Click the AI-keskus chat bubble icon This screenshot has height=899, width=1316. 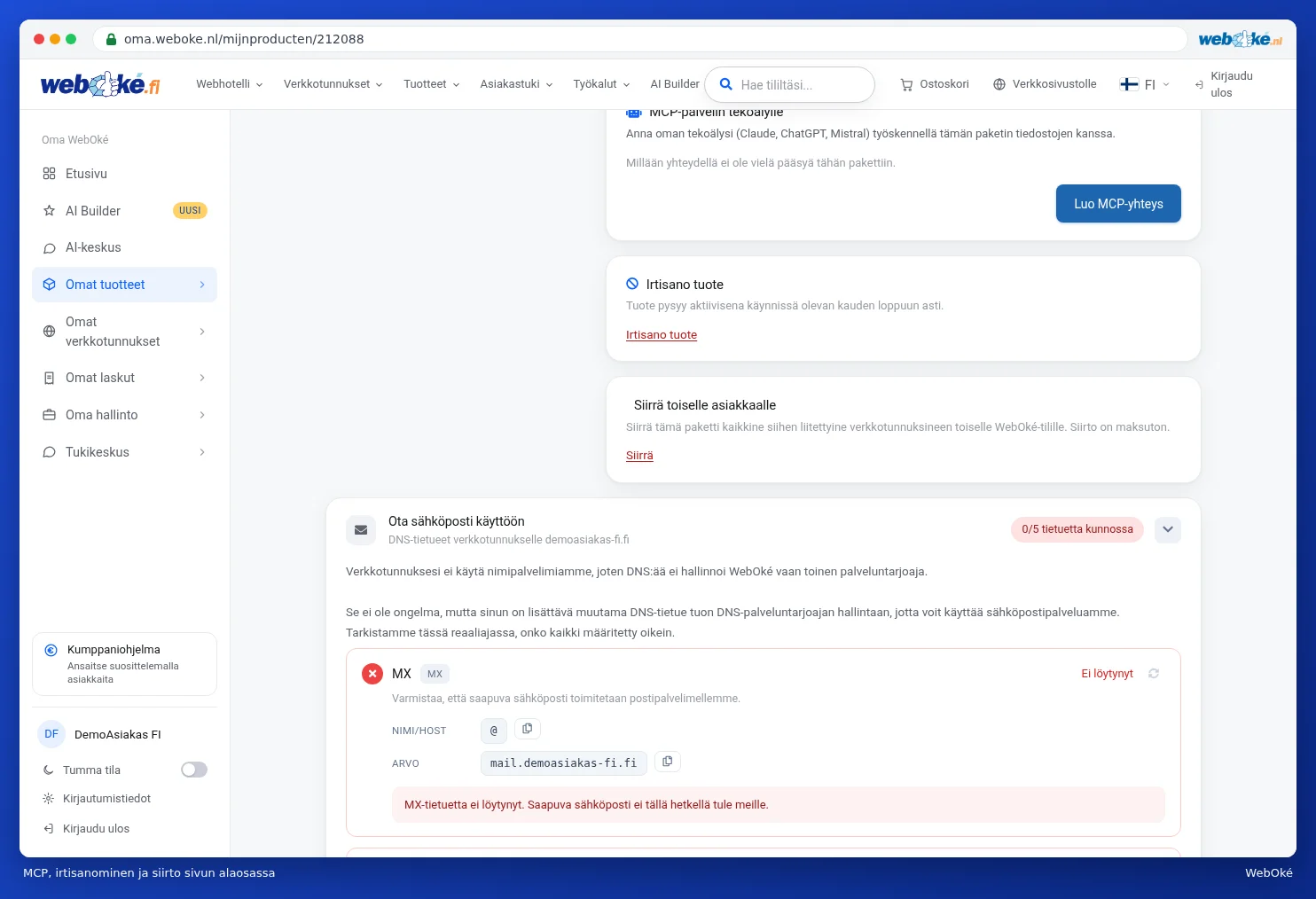(50, 248)
